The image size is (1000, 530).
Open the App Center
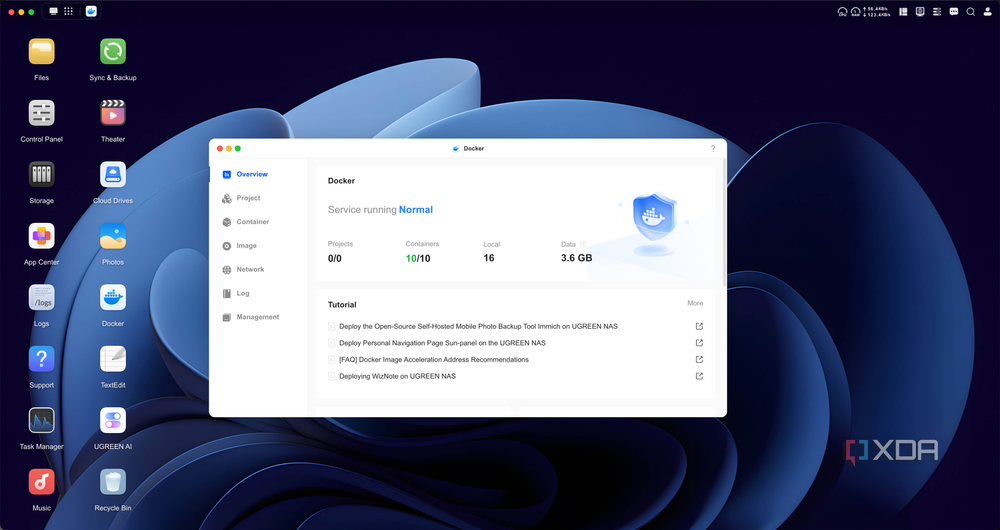coord(41,236)
